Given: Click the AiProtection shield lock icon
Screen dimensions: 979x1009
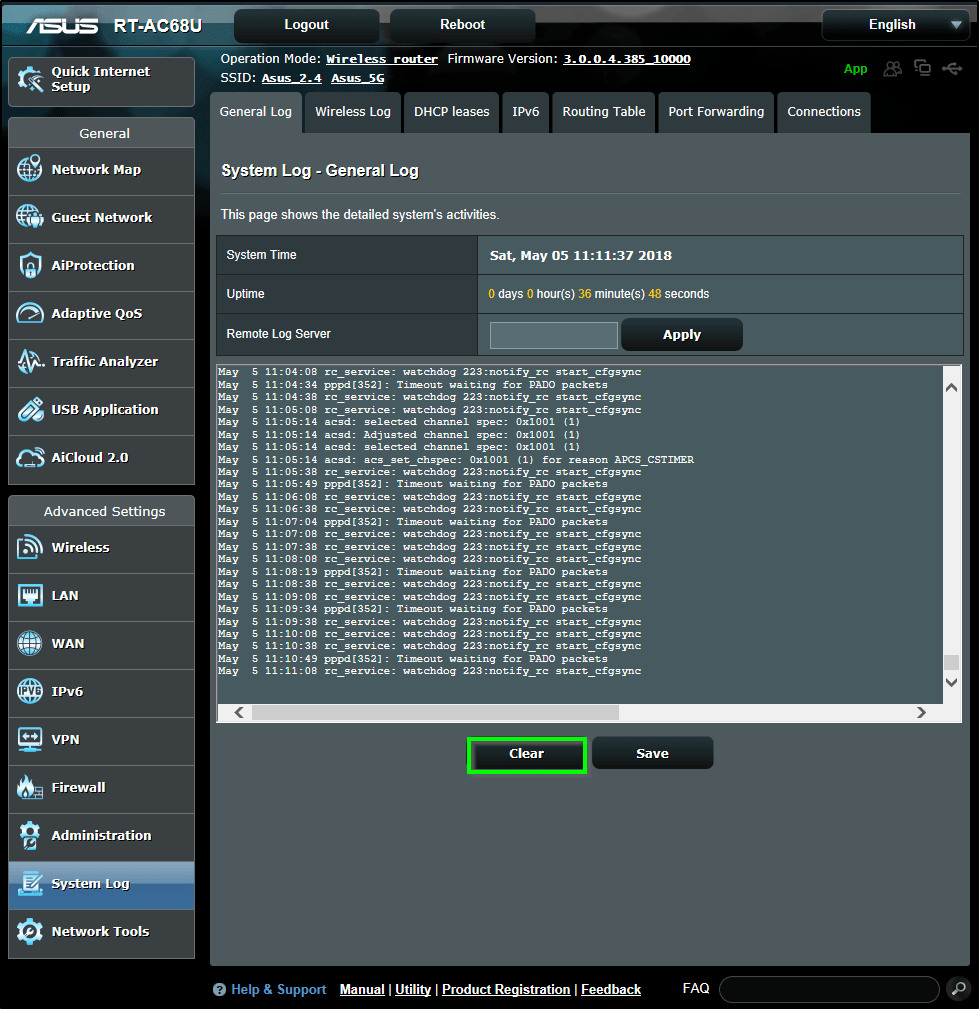Looking at the screenshot, I should pyautogui.click(x=30, y=265).
